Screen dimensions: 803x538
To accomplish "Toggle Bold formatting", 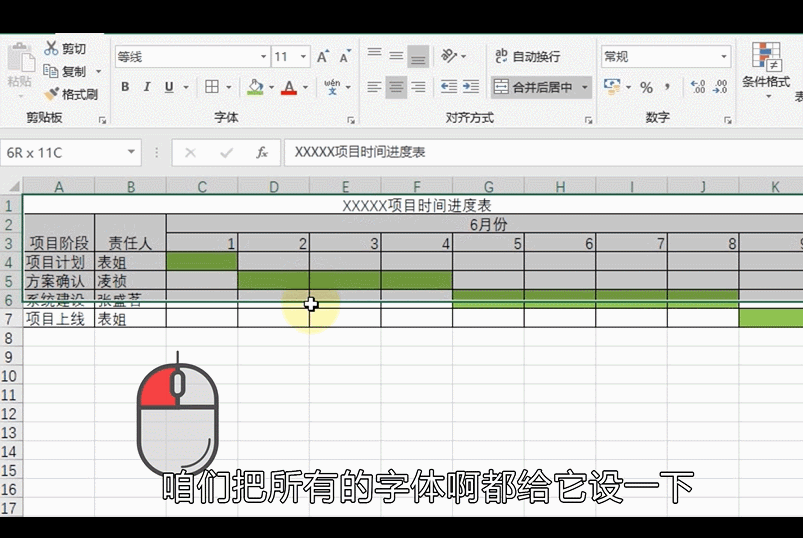I will (125, 87).
